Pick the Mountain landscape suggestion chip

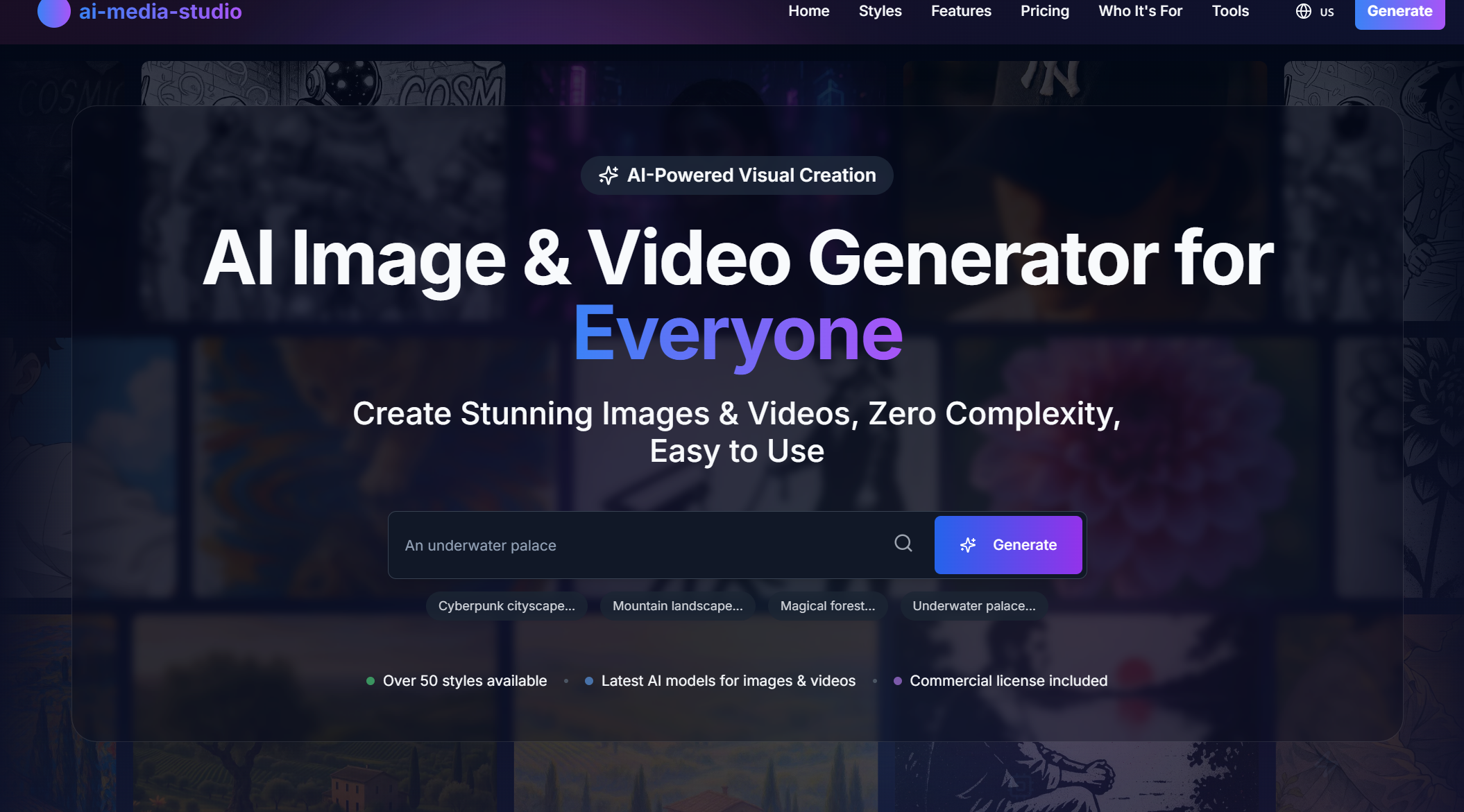tap(677, 606)
